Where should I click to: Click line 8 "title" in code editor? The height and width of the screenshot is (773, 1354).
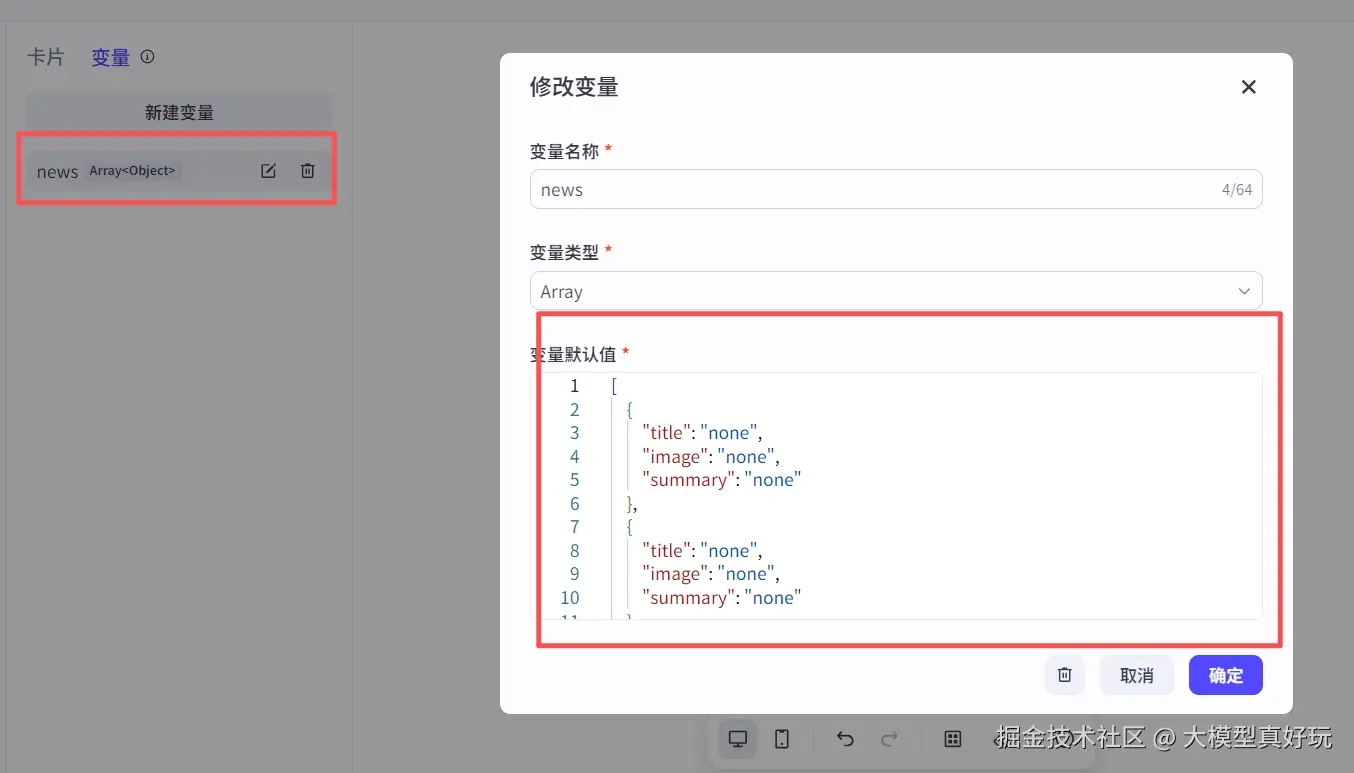pyautogui.click(x=668, y=551)
